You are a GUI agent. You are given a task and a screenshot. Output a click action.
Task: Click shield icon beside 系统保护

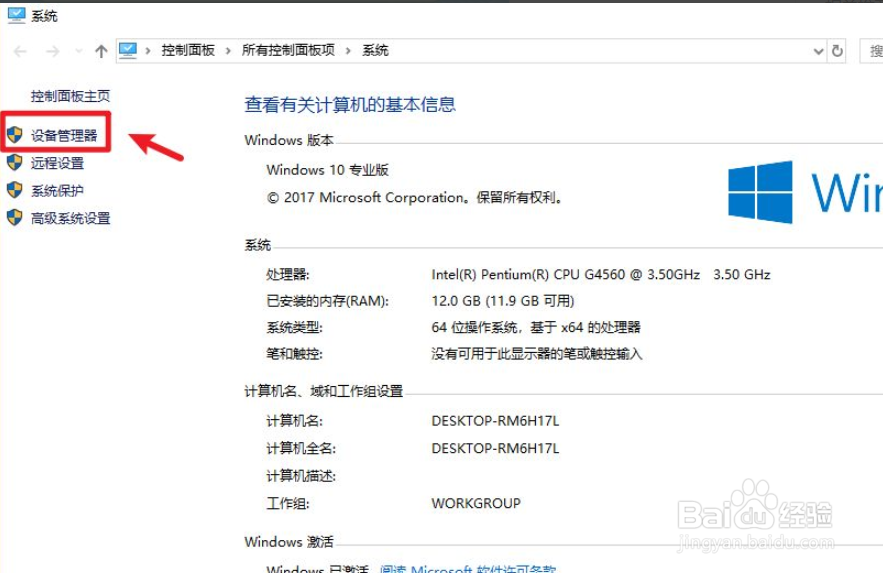click(x=15, y=190)
